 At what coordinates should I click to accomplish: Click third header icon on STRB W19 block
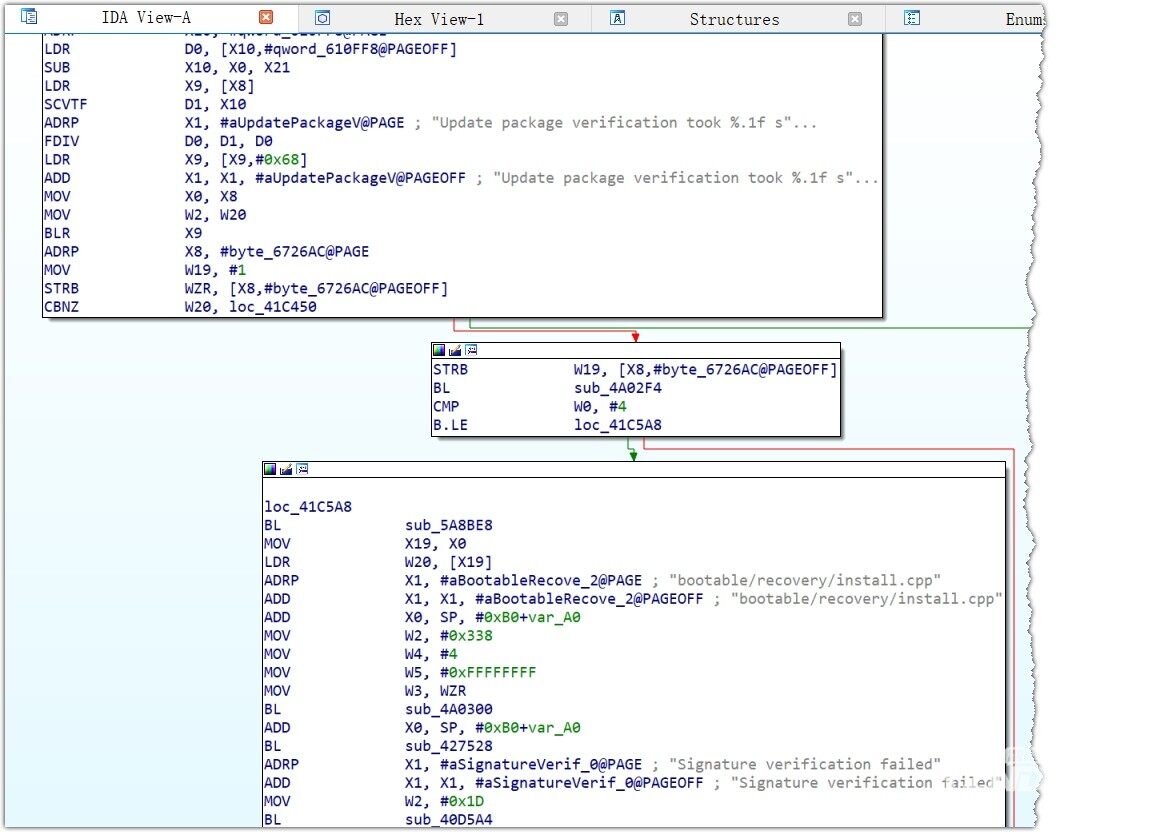(x=471, y=350)
